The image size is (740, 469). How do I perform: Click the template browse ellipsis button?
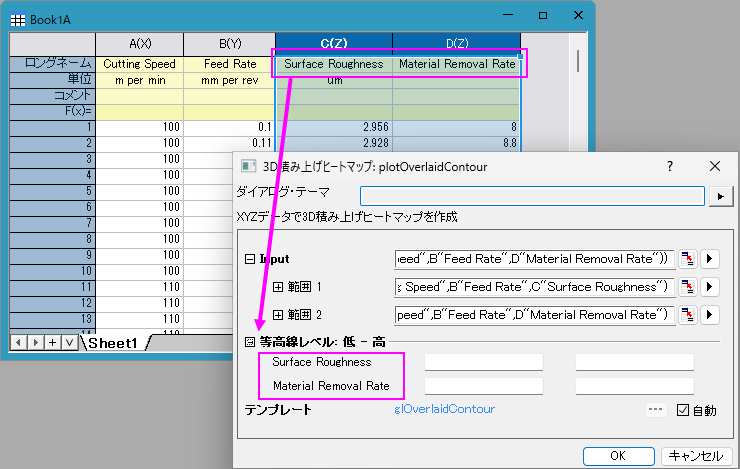[656, 409]
